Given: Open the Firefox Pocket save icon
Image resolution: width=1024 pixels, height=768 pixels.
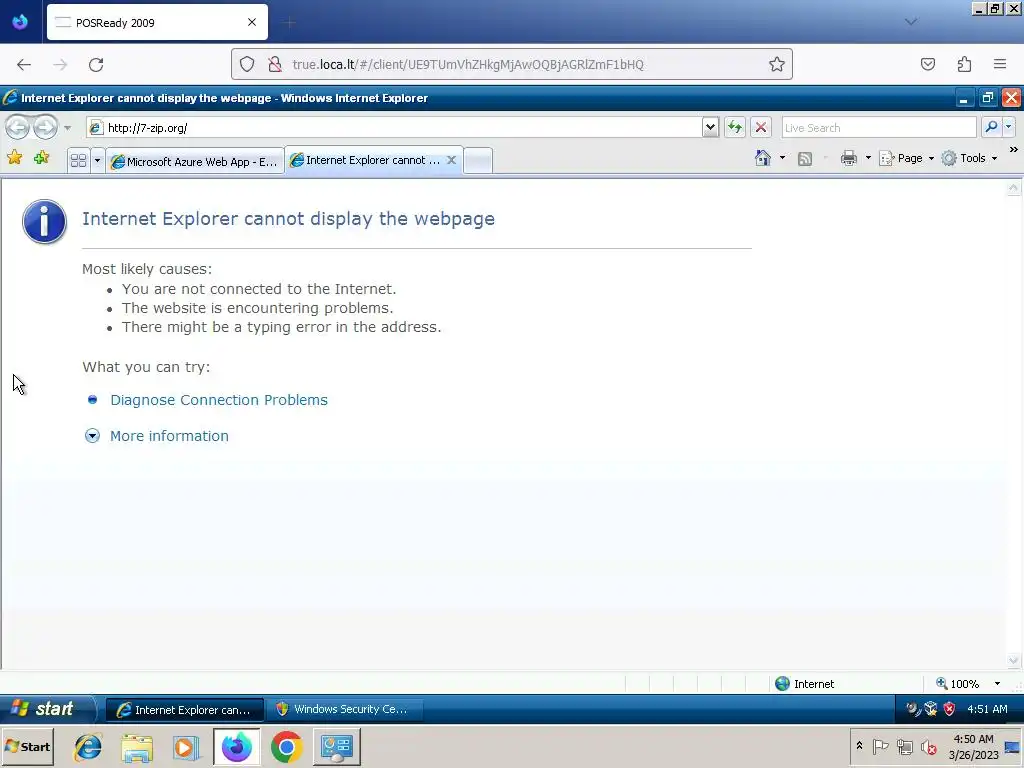Looking at the screenshot, I should (x=927, y=64).
